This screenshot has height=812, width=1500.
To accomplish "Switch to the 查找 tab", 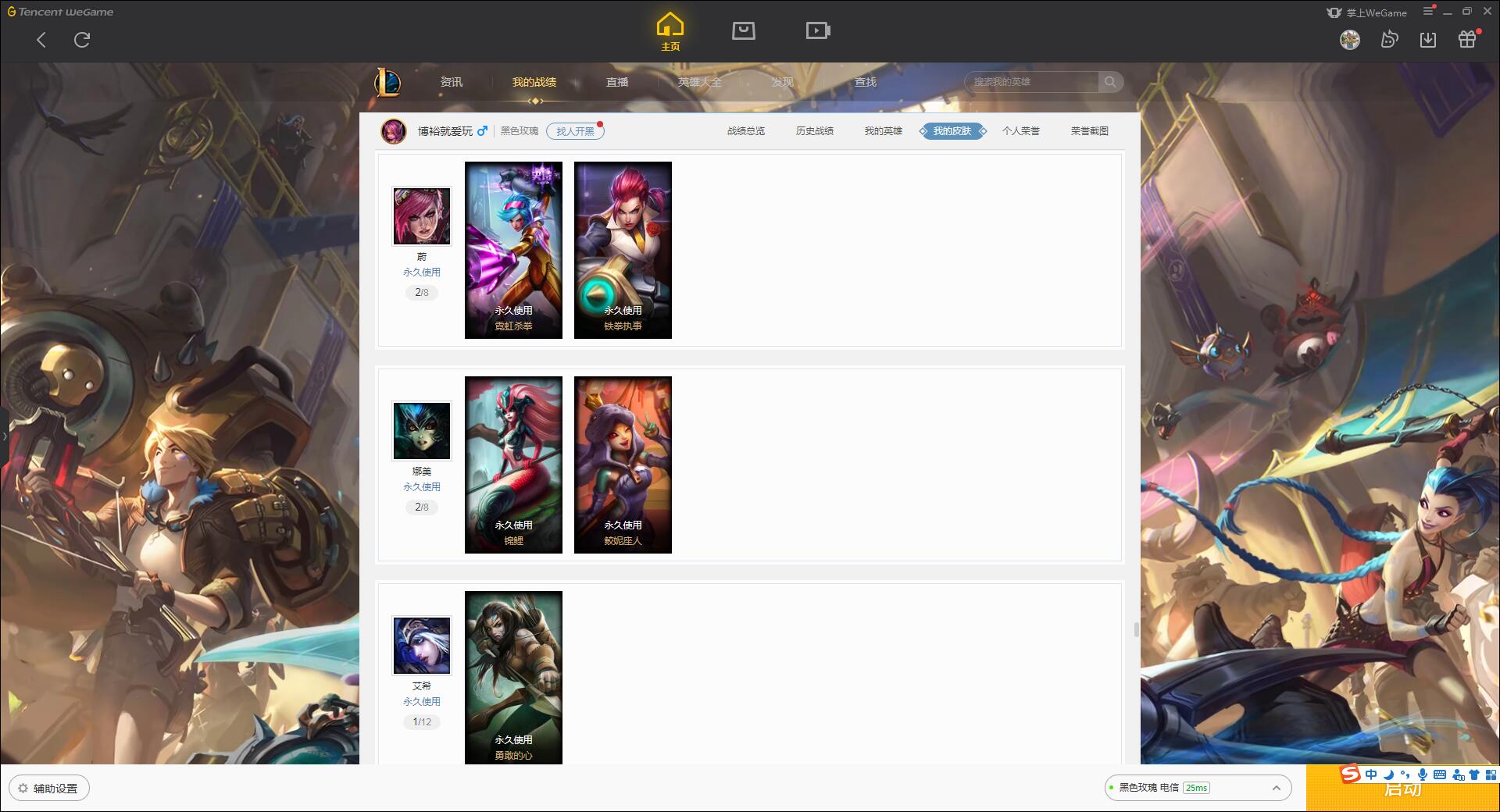I will [x=866, y=82].
